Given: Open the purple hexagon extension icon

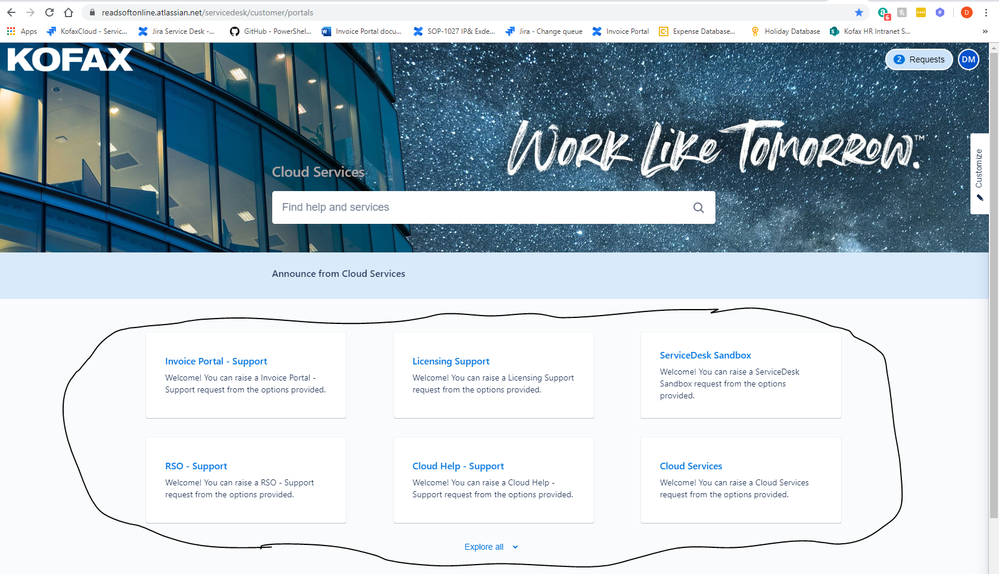Looking at the screenshot, I should tap(940, 12).
